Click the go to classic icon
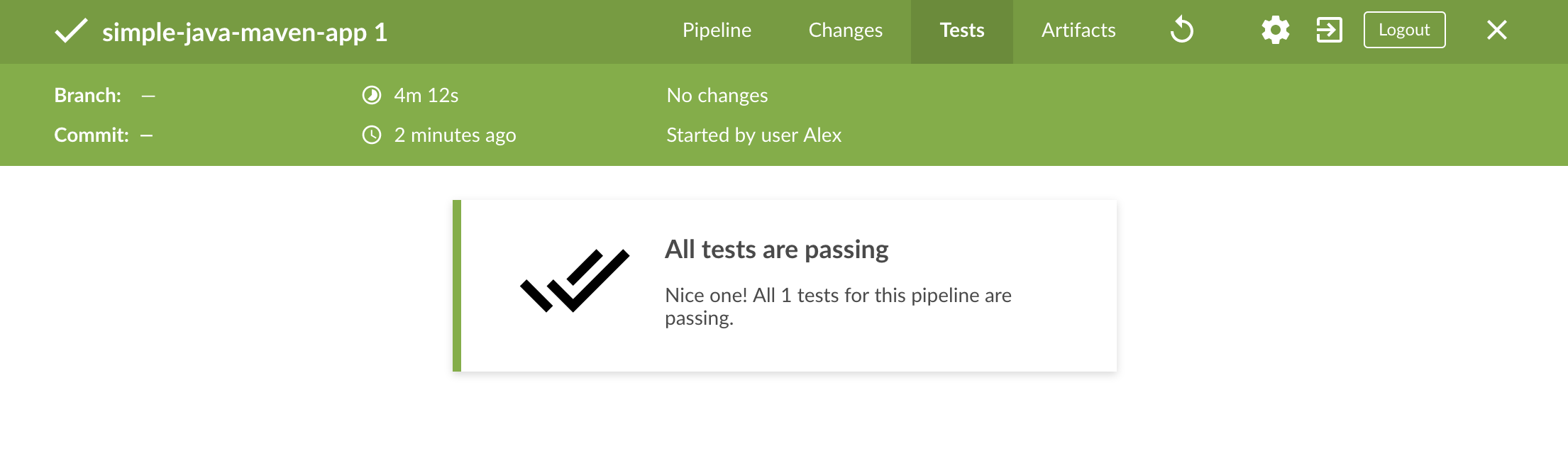 click(x=1329, y=30)
